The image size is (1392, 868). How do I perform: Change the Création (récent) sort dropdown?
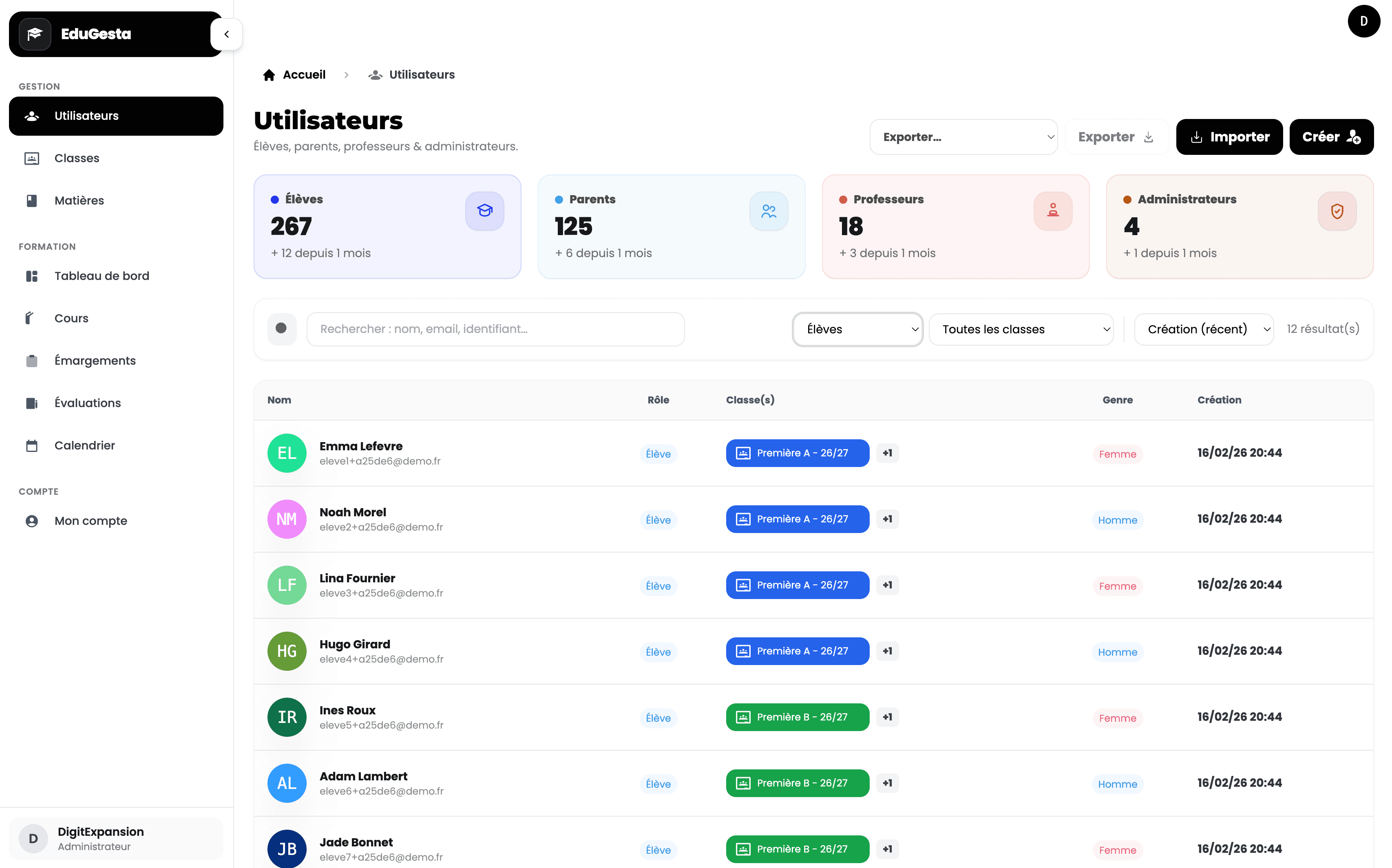pos(1203,329)
